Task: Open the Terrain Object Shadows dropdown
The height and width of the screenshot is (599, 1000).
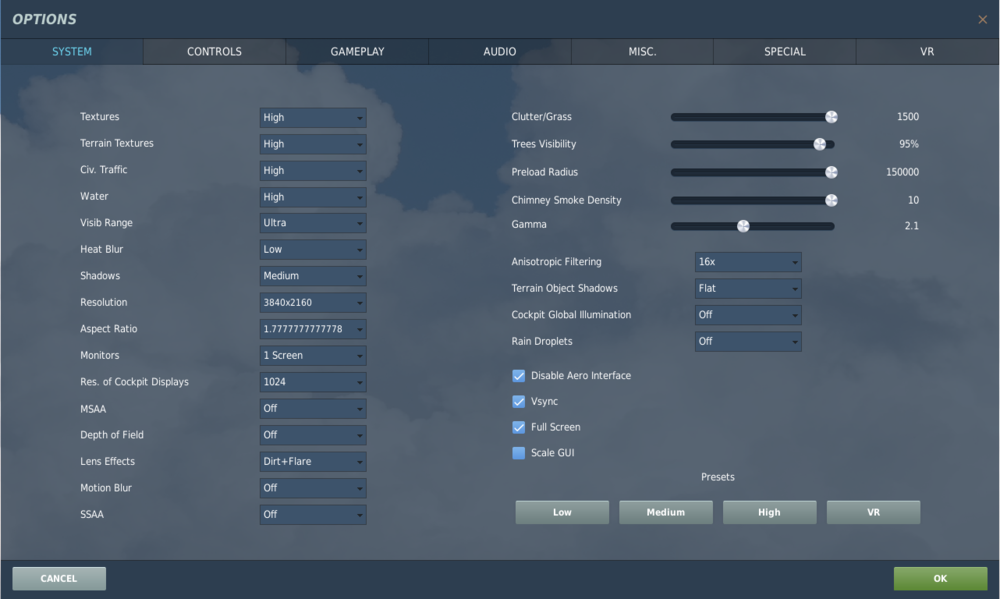Action: pos(748,288)
